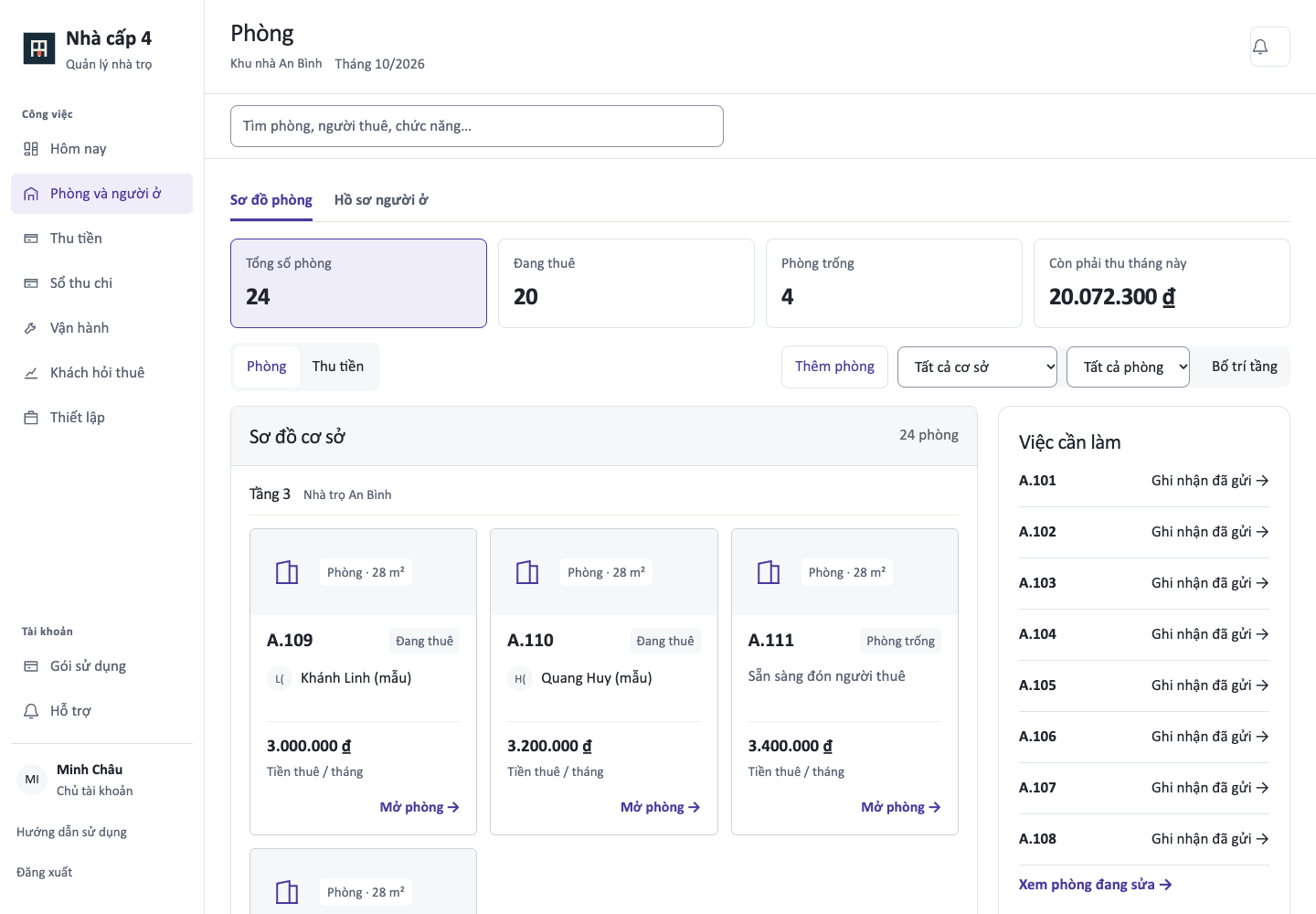Go to Thu tiền in sidebar
Image resolution: width=1316 pixels, height=914 pixels.
[x=101, y=239]
